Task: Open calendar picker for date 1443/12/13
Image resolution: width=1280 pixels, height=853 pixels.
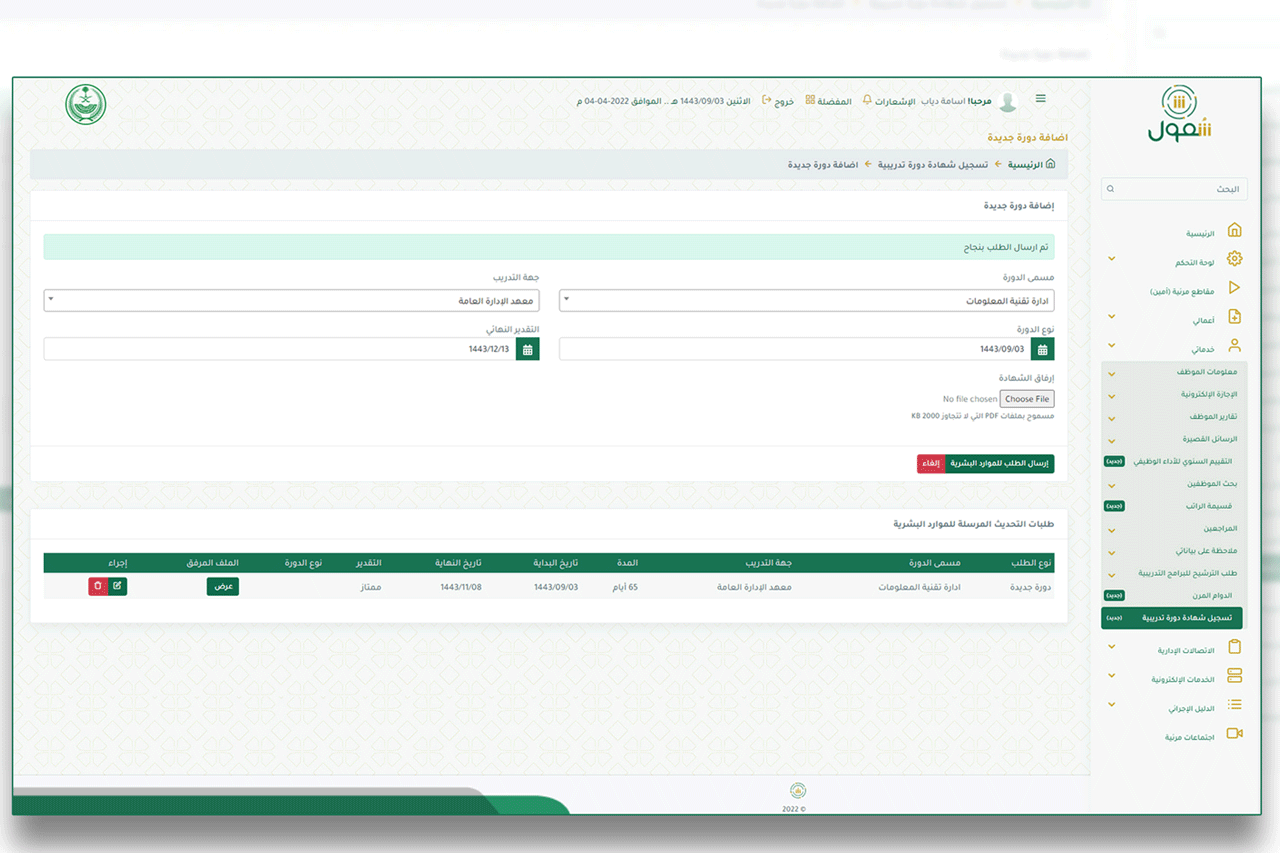Action: pos(528,349)
